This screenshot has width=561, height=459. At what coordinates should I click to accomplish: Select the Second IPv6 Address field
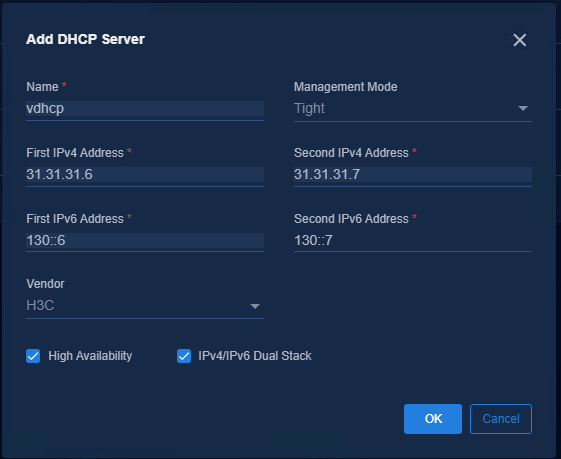pyautogui.click(x=413, y=240)
